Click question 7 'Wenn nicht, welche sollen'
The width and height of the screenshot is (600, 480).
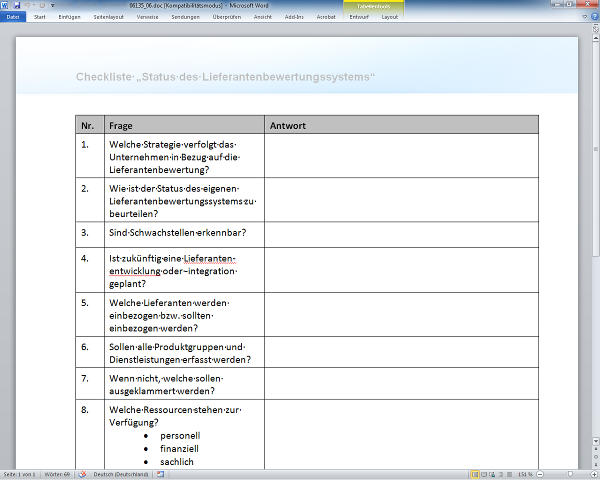point(166,379)
